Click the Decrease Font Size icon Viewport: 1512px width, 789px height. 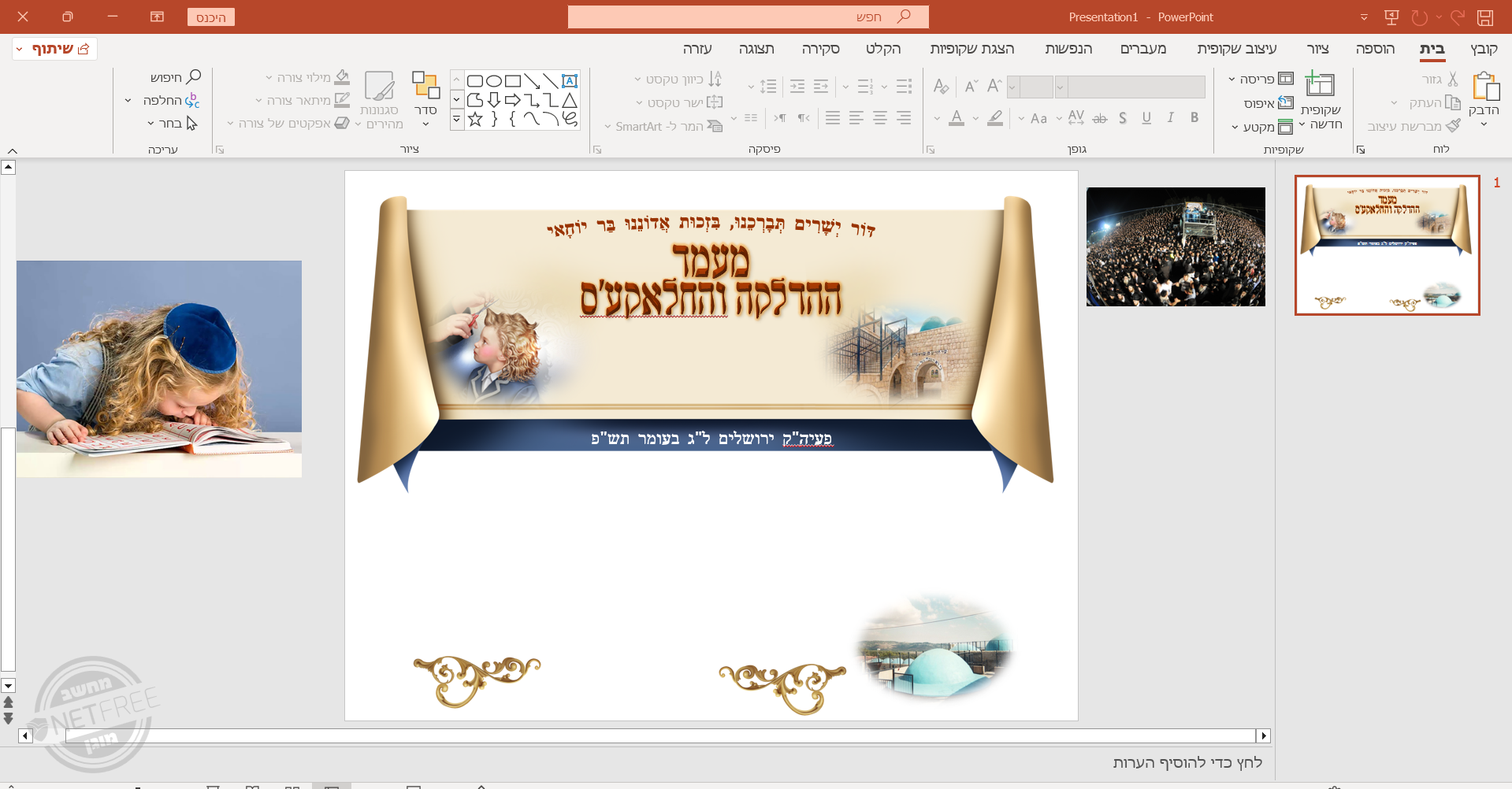coord(971,85)
